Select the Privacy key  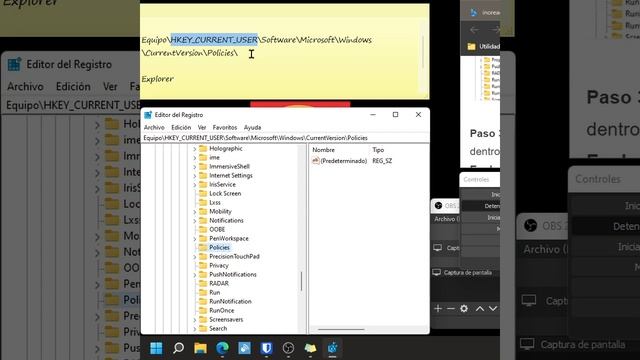pos(219,265)
